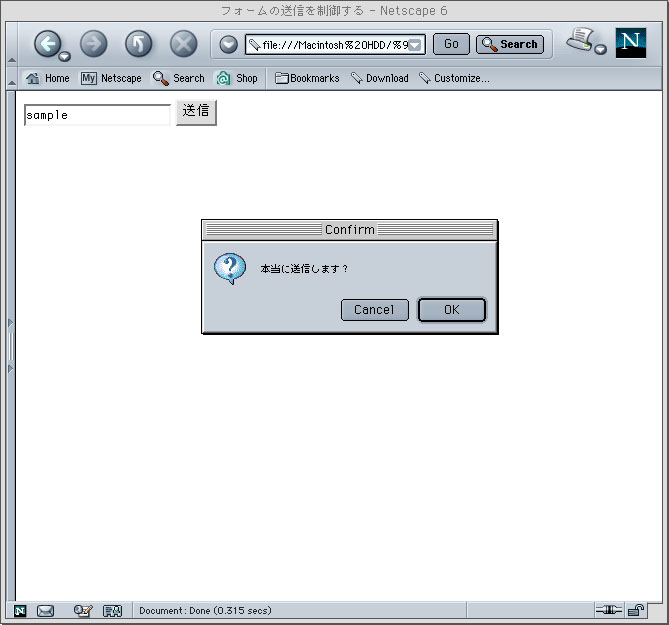This screenshot has height=625, width=669.
Task: Open the Download bookmark
Action: click(x=379, y=78)
